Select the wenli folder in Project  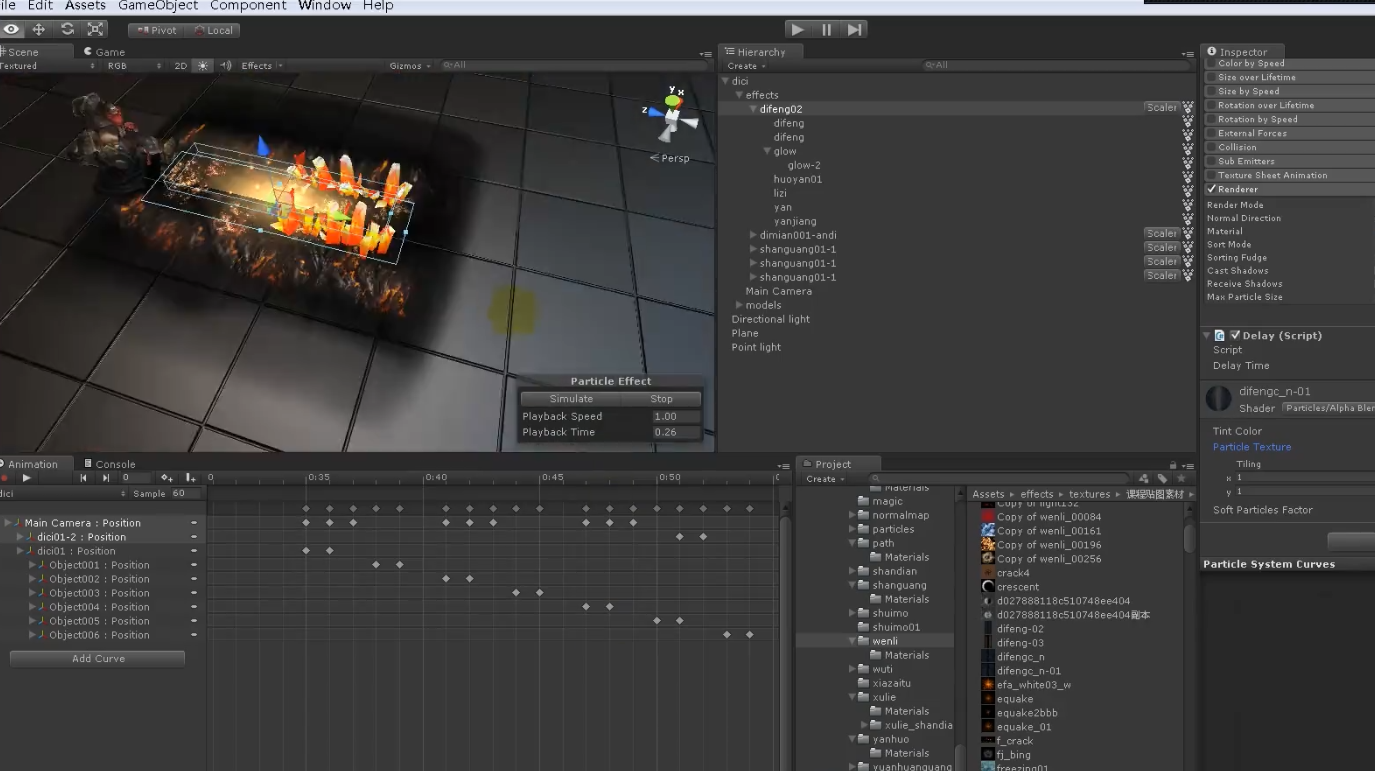(885, 642)
